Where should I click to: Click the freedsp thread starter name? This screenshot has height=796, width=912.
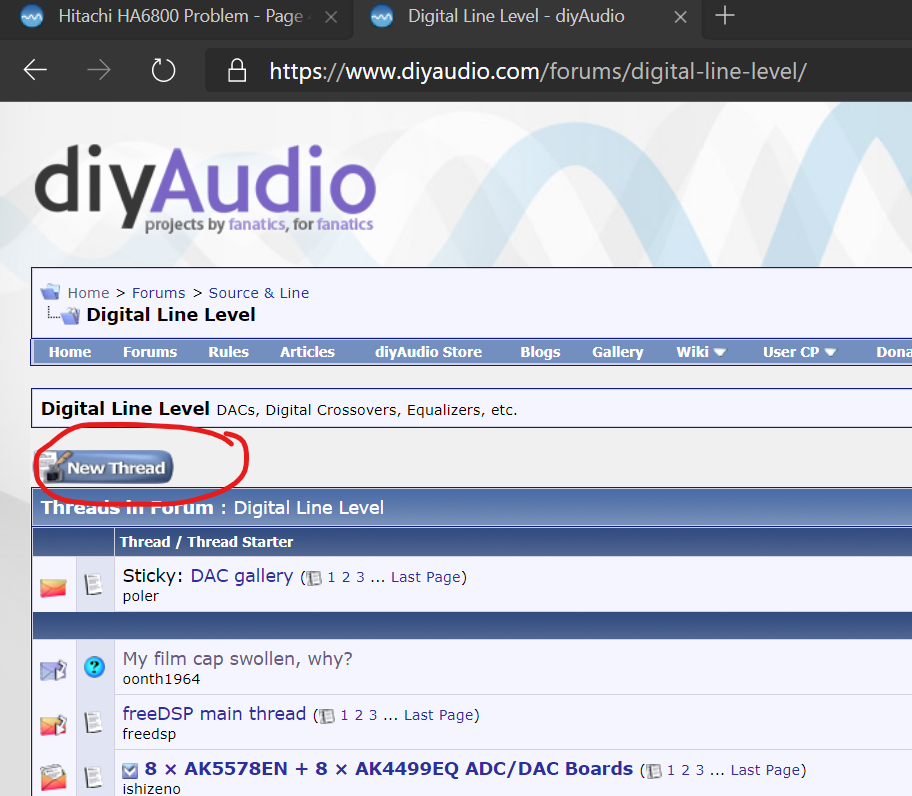coord(149,734)
